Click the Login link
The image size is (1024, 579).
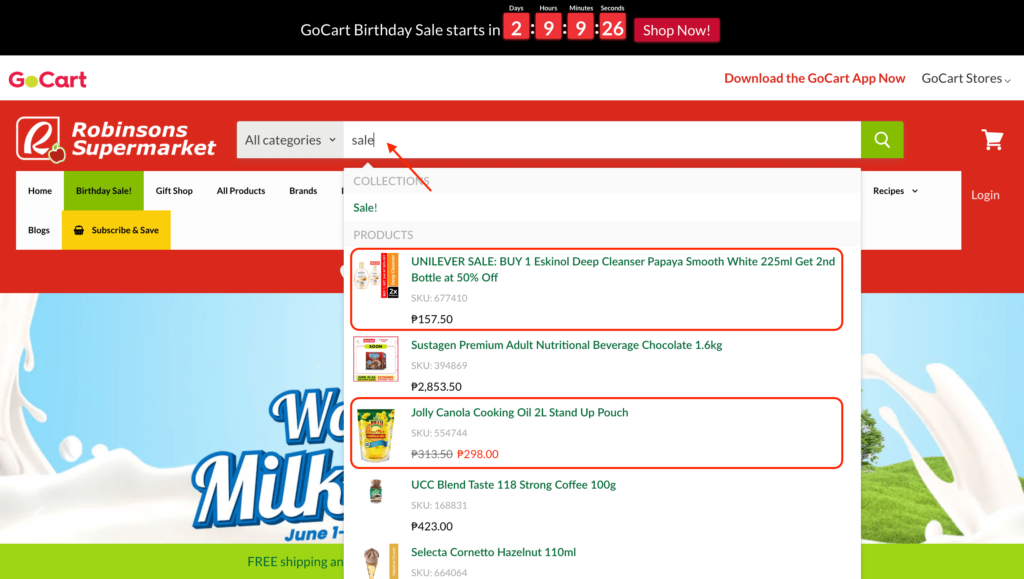click(x=985, y=195)
